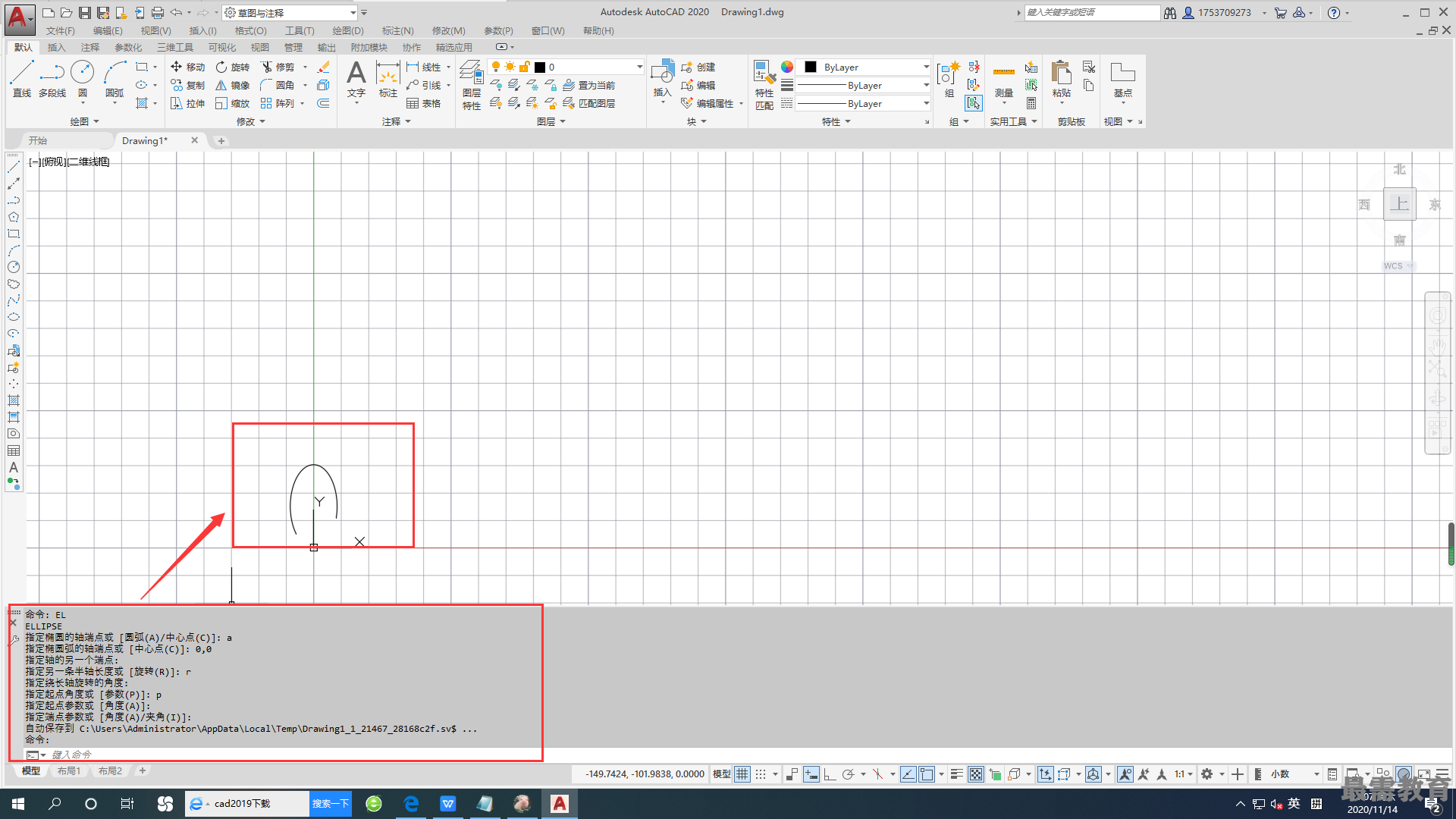Open 图层特性 (Layer Properties) manager
The width and height of the screenshot is (1456, 819).
click(471, 85)
